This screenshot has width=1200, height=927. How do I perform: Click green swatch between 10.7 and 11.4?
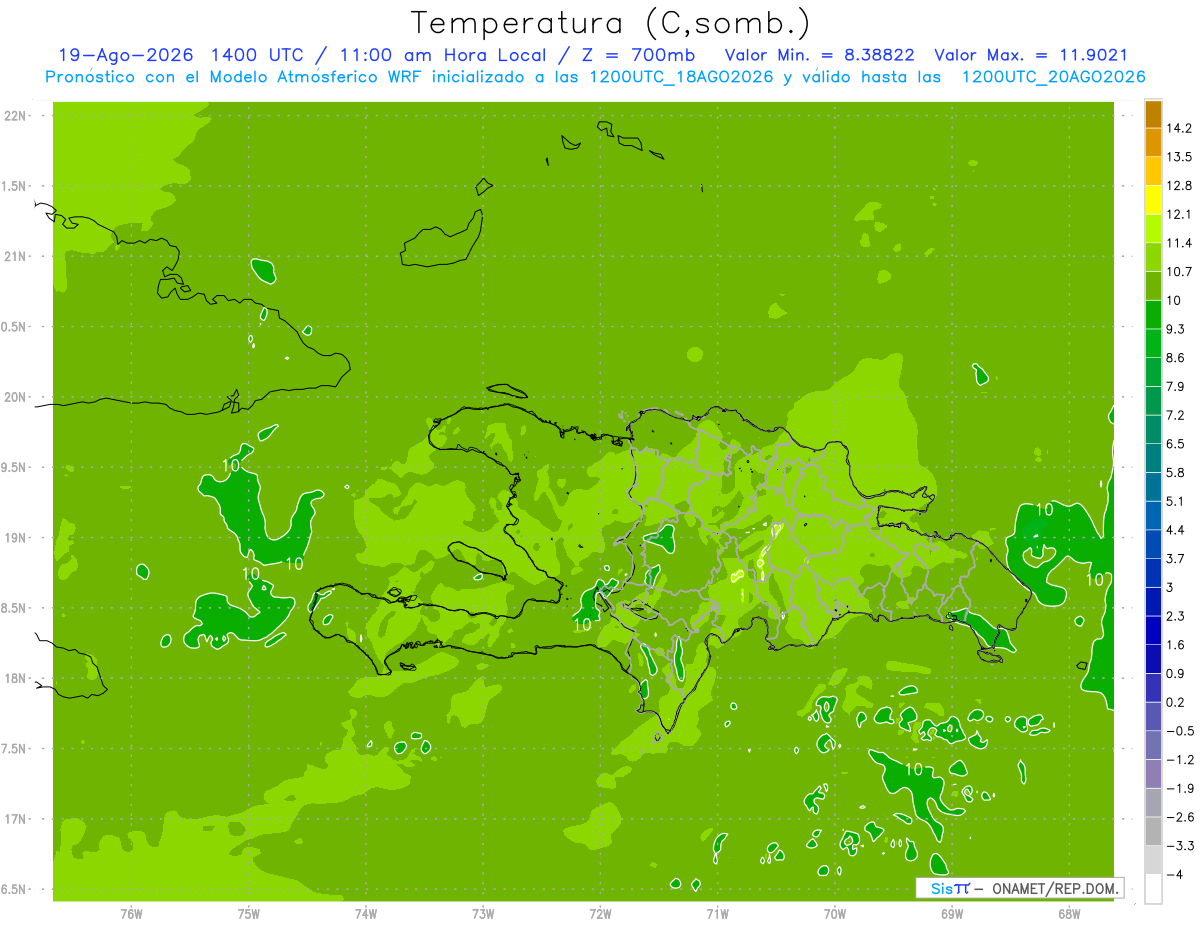pyautogui.click(x=1153, y=258)
